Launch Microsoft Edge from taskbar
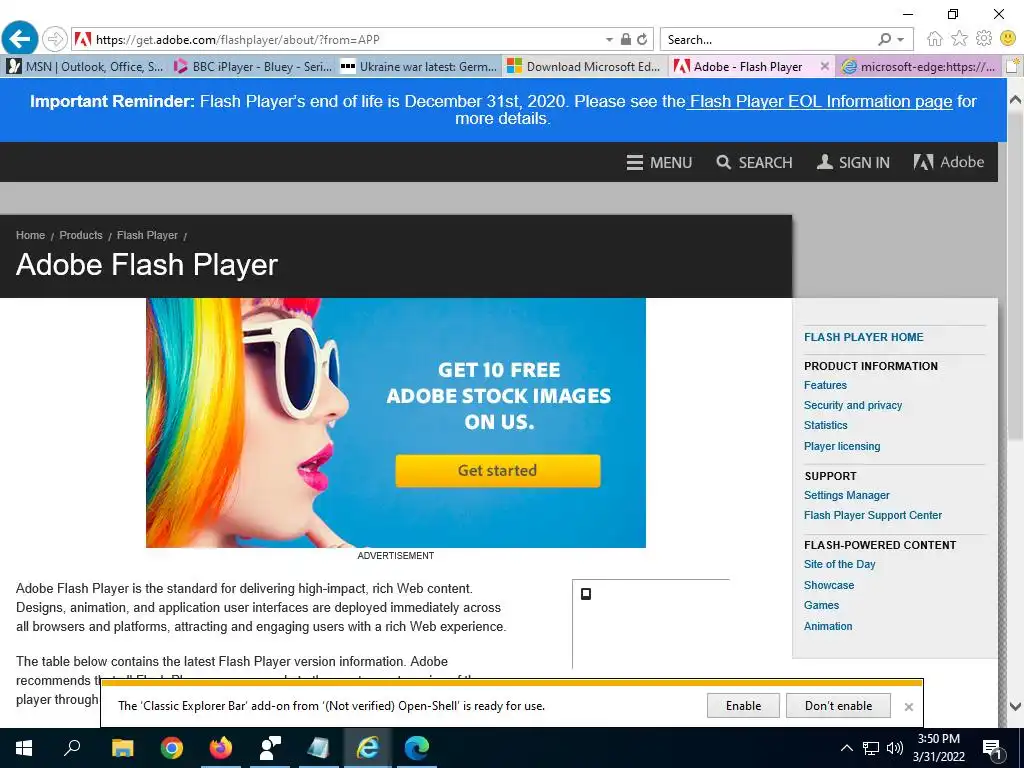Viewport: 1024px width, 768px height. click(x=416, y=748)
